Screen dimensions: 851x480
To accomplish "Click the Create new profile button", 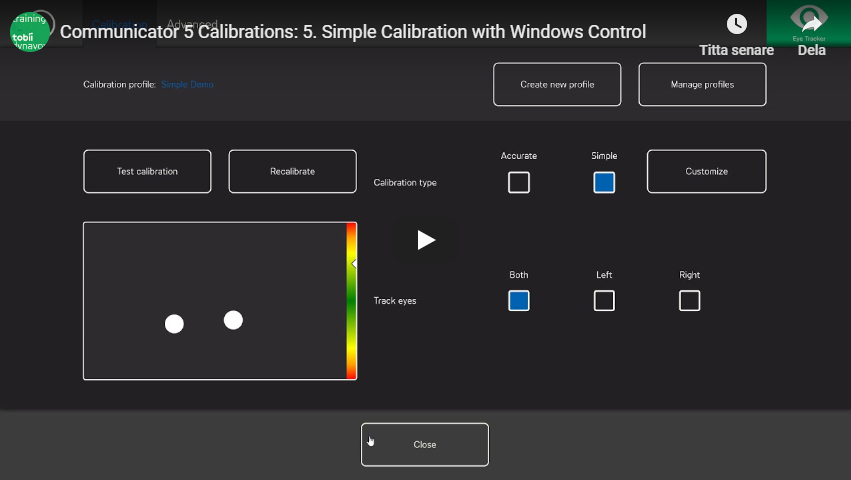I will [557, 85].
